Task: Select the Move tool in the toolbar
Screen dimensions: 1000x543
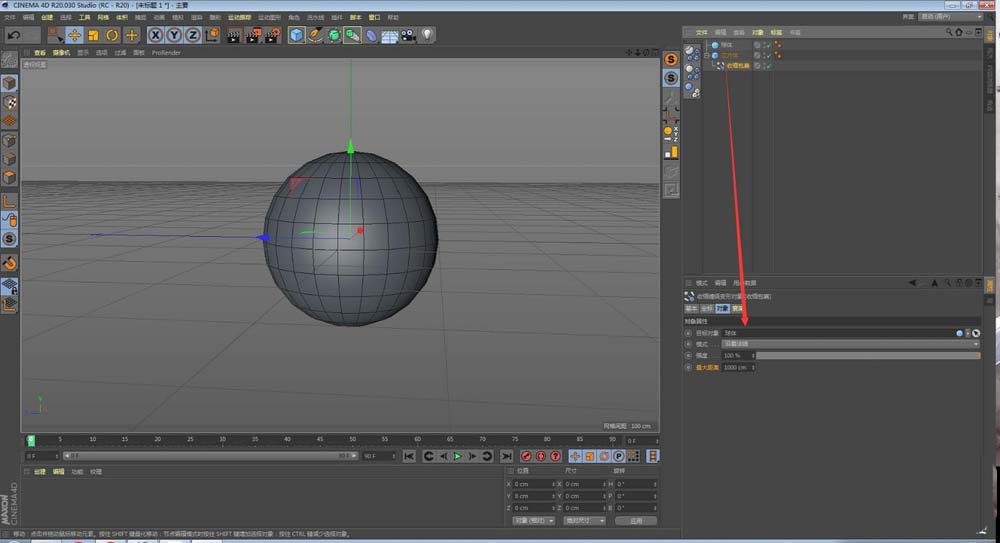Action: pos(74,35)
